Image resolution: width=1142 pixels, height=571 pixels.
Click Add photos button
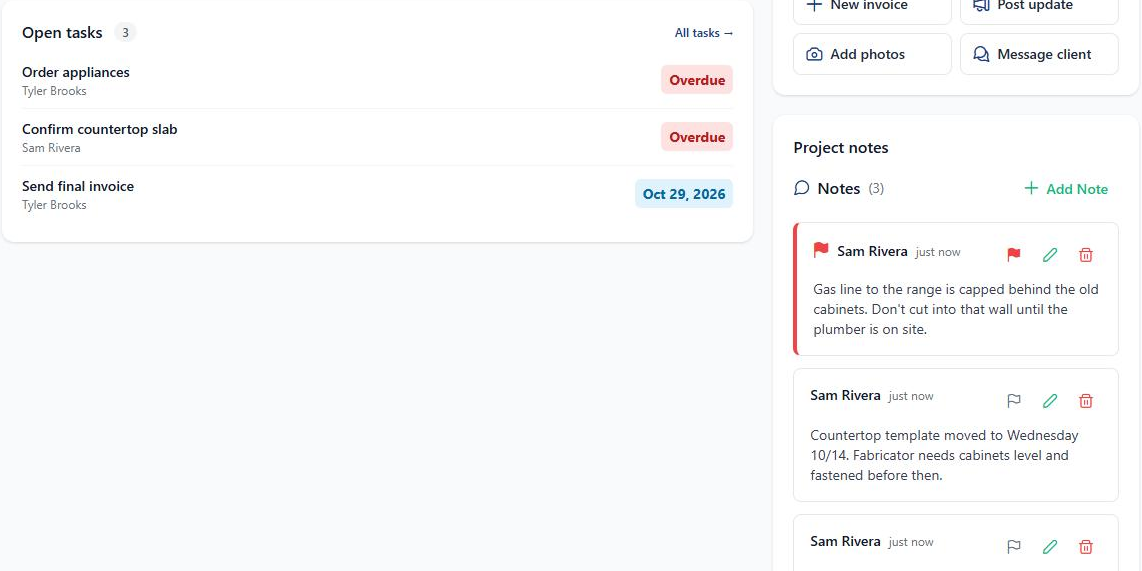[872, 54]
